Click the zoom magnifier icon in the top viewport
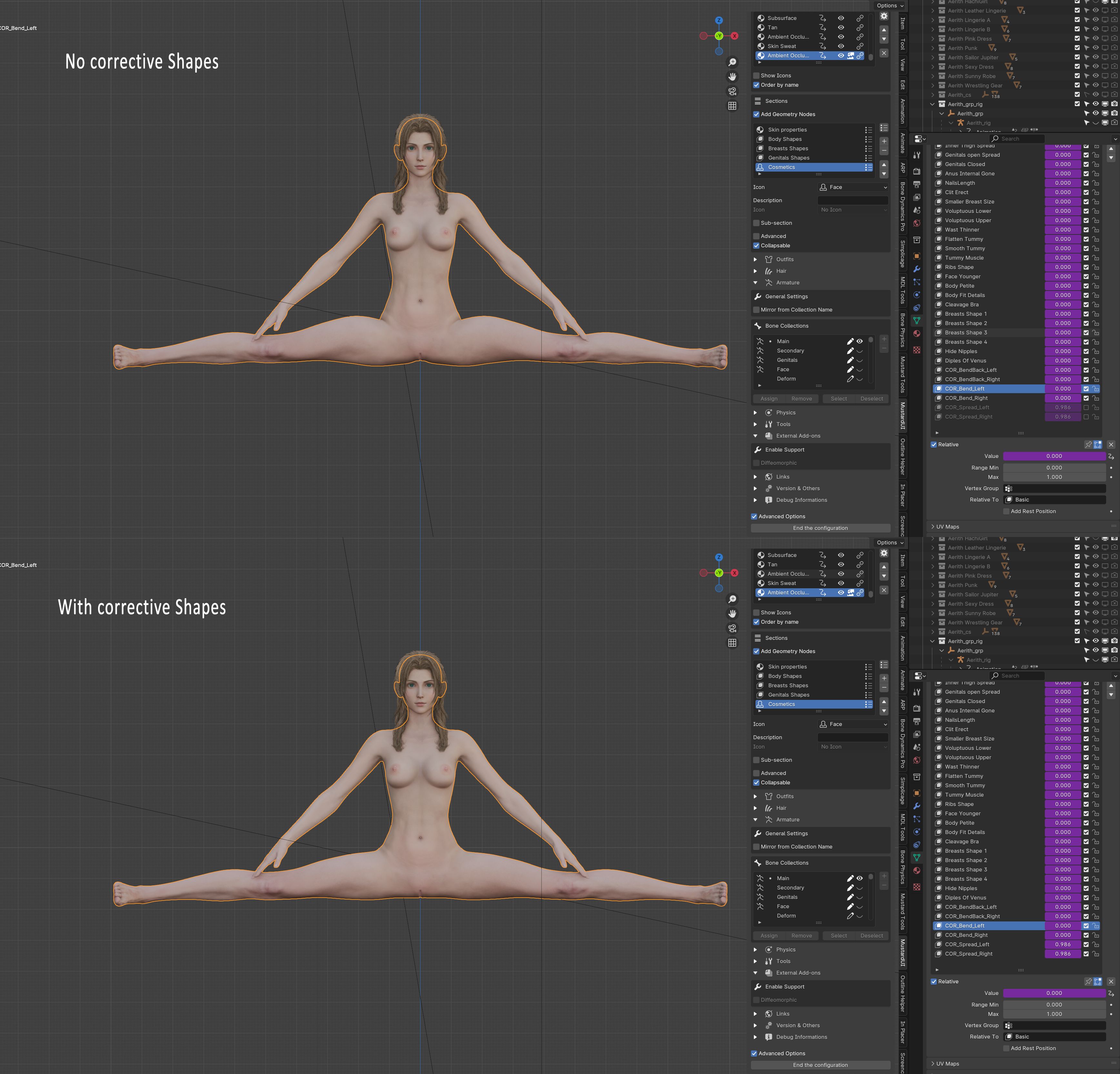 pos(732,62)
